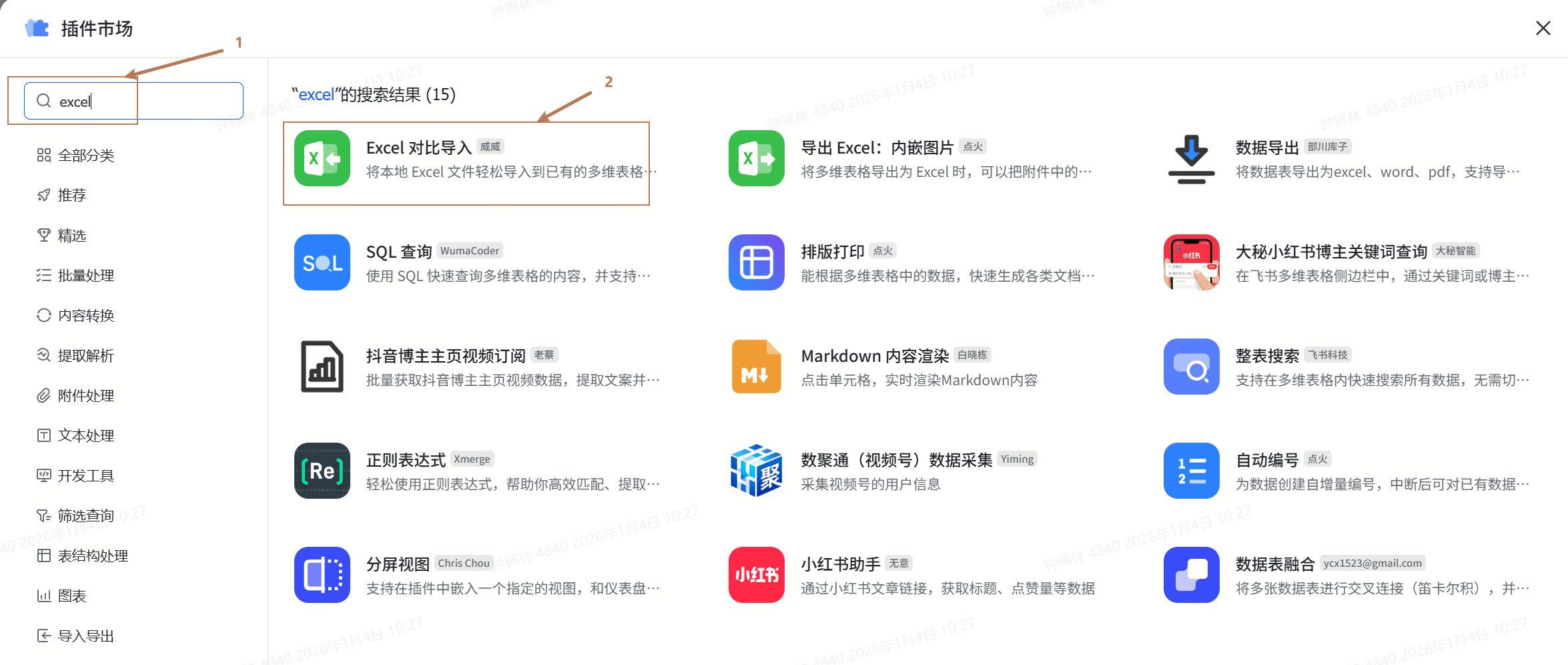Switch to the 批量处理 category
This screenshot has width=1568, height=665.
pos(85,276)
